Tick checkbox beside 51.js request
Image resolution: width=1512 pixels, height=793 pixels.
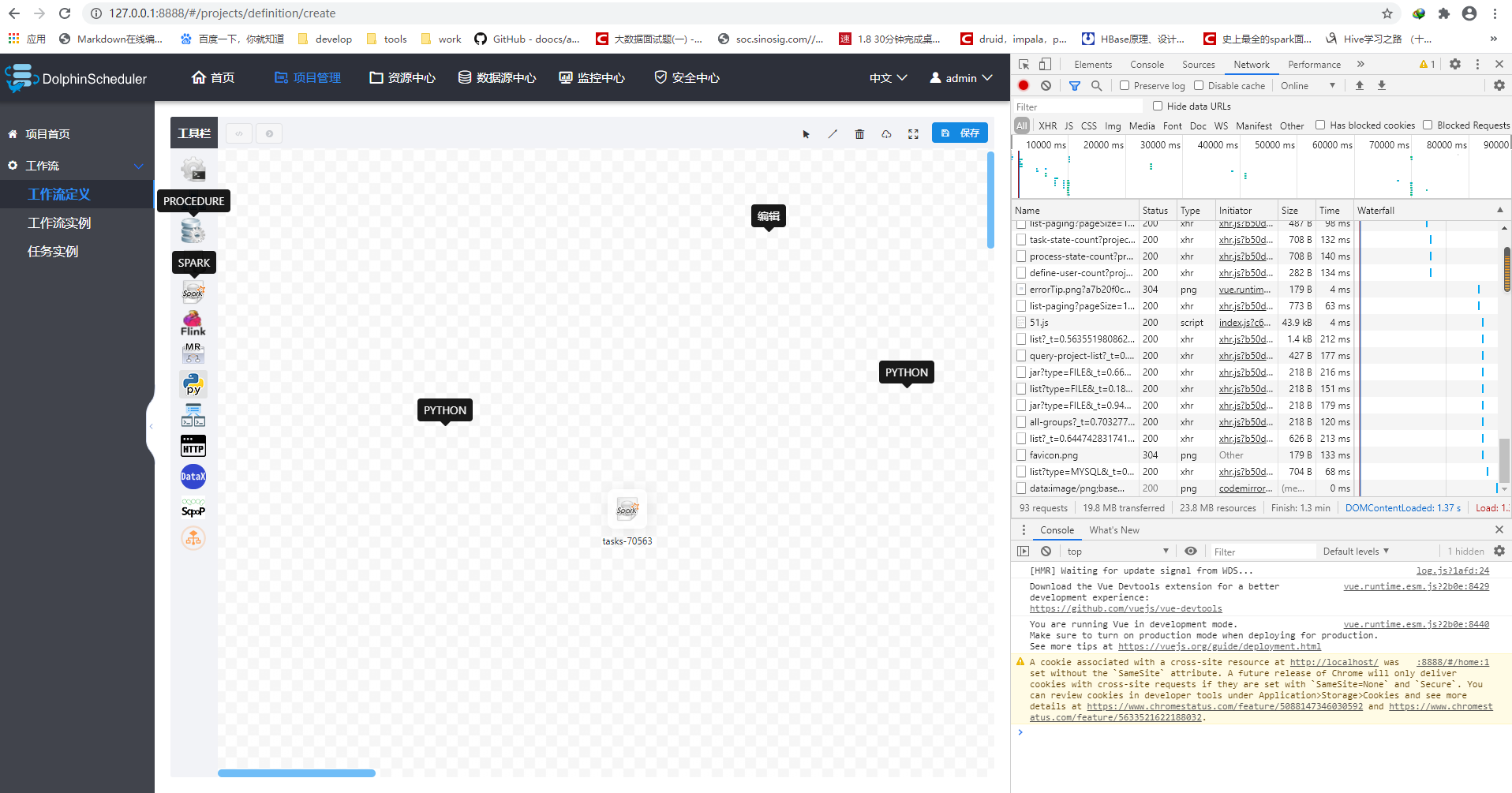pyautogui.click(x=1021, y=322)
